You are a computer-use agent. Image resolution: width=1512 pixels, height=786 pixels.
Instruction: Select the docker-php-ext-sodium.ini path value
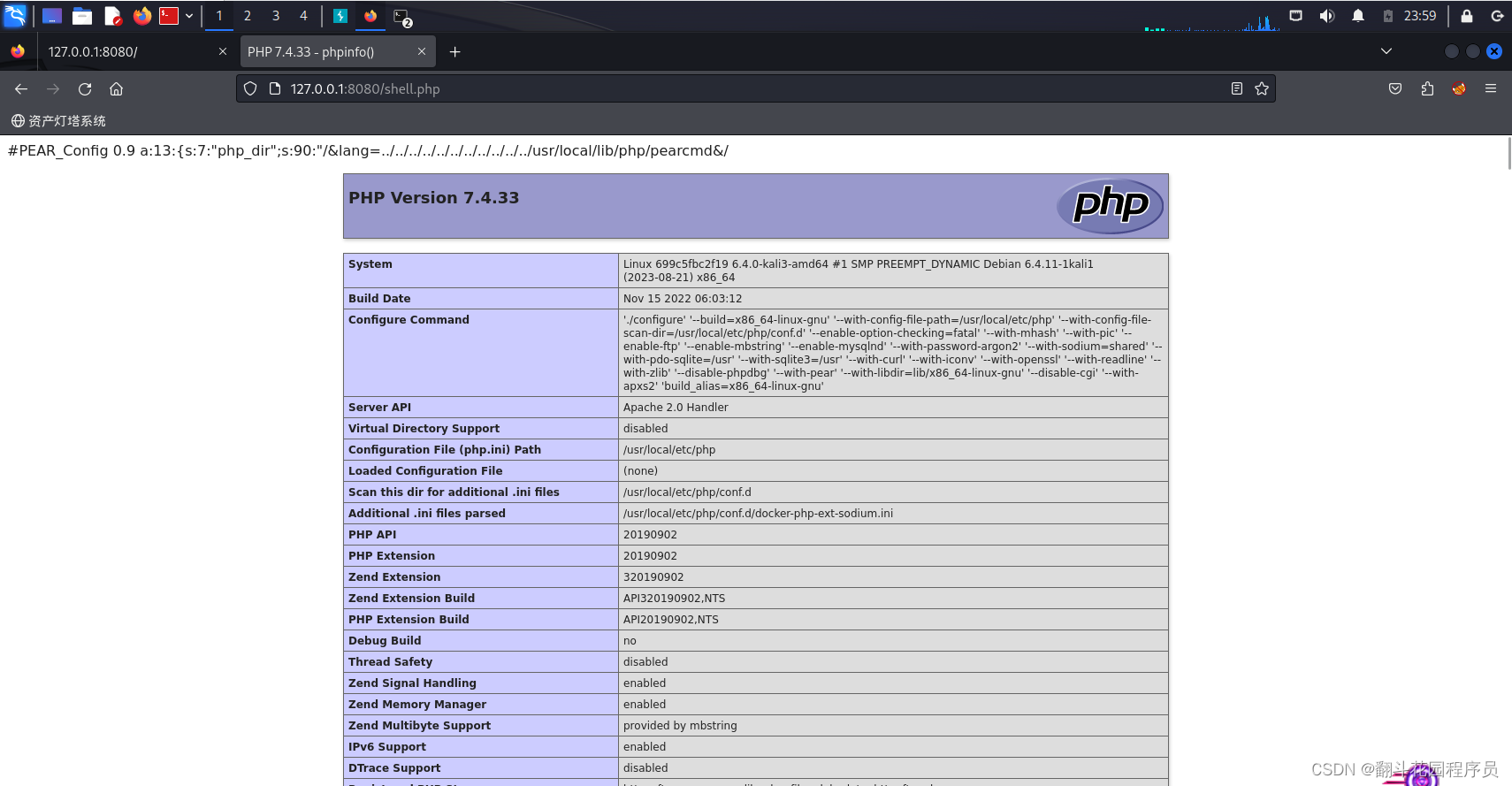(758, 514)
